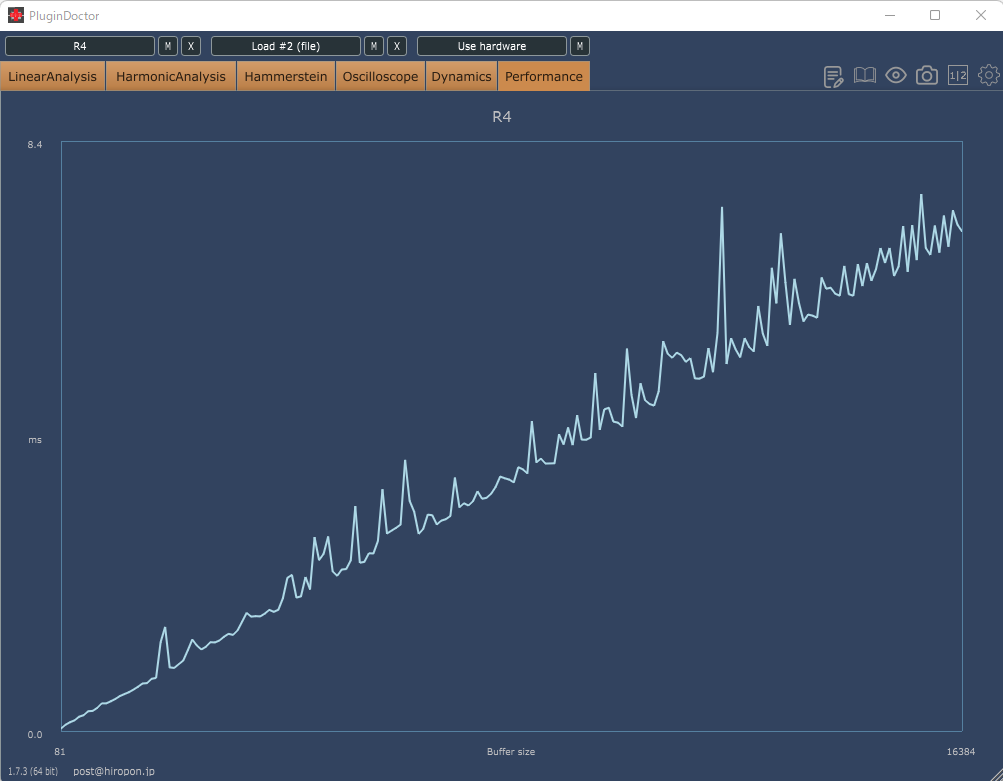
Task: Click the 81 axis minimum value
Action: click(59, 752)
